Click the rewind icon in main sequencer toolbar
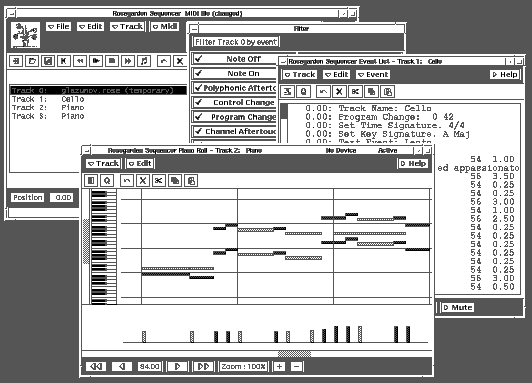 80,61
